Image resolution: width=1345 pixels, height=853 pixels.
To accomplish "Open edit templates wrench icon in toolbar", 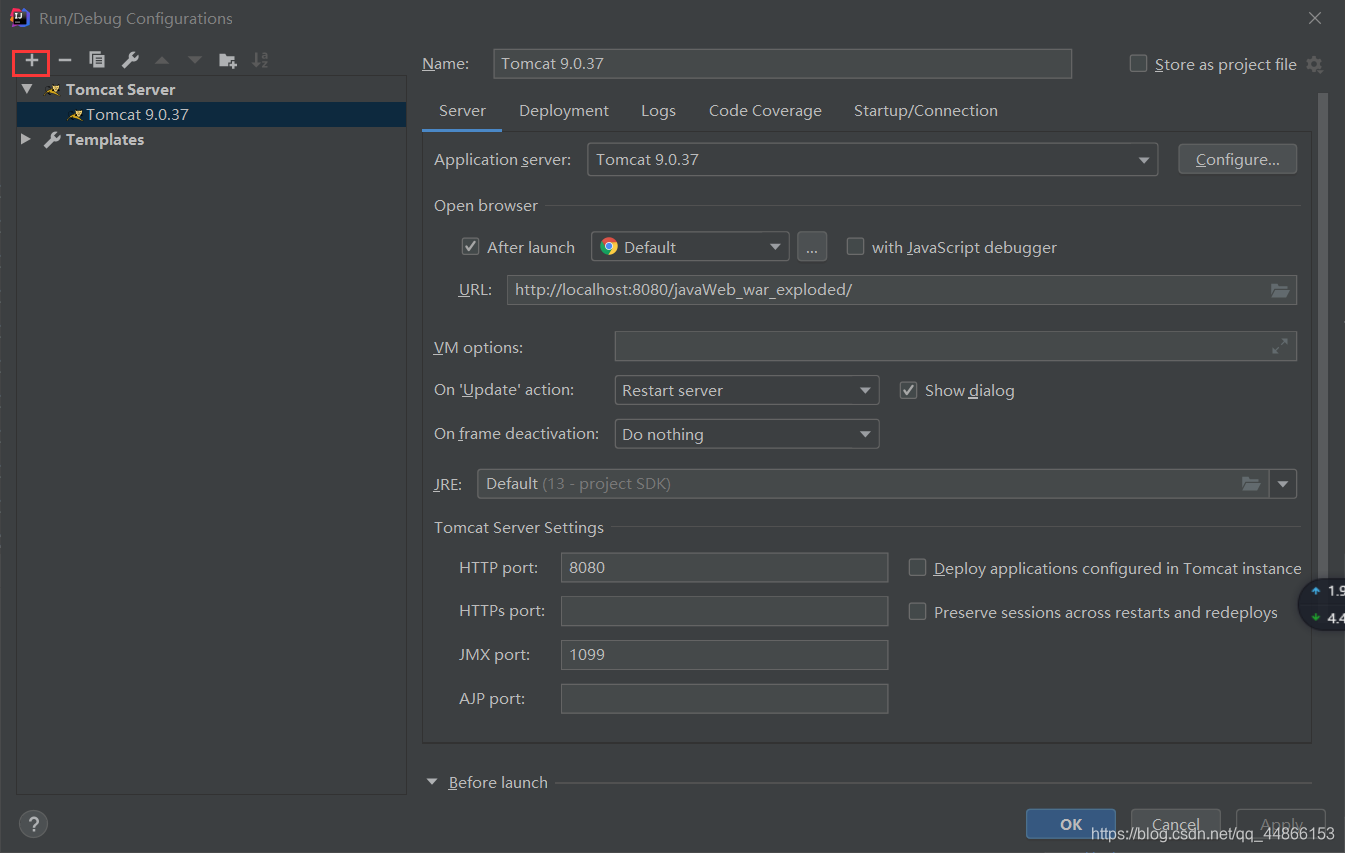I will click(x=130, y=61).
